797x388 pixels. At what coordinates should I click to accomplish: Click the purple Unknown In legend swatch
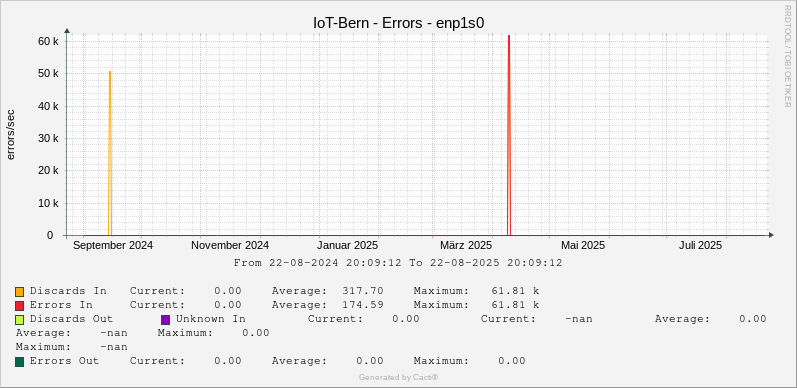click(166, 319)
